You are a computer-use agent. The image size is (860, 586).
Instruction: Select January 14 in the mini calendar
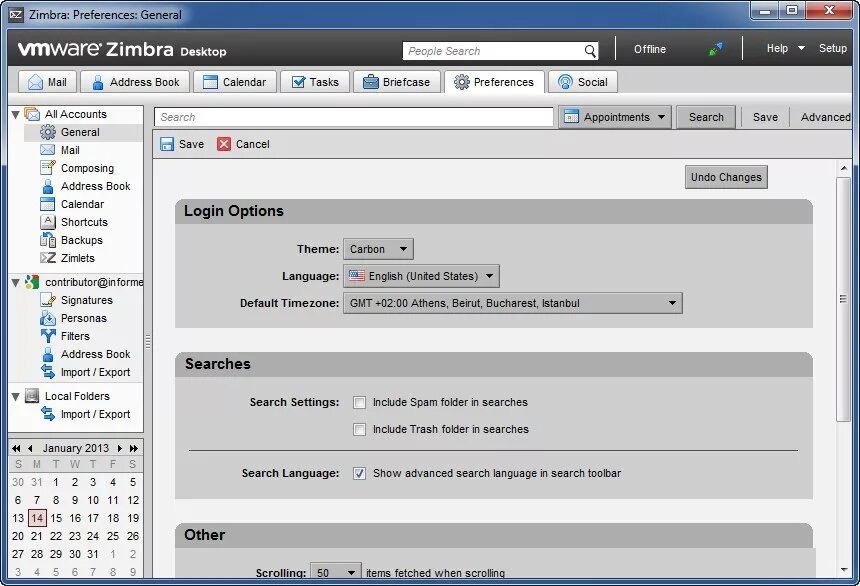pyautogui.click(x=37, y=518)
